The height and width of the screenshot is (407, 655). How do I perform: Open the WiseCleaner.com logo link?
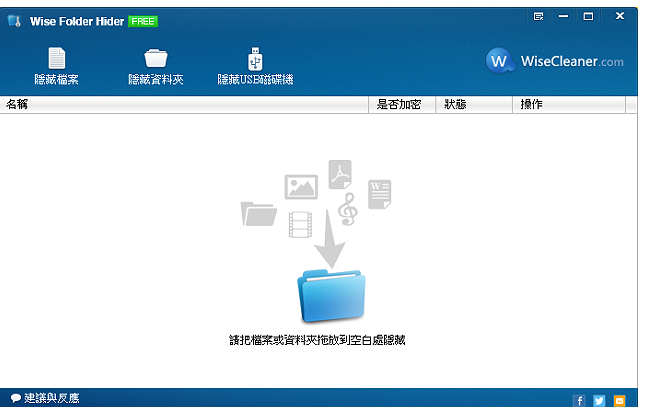pos(554,61)
